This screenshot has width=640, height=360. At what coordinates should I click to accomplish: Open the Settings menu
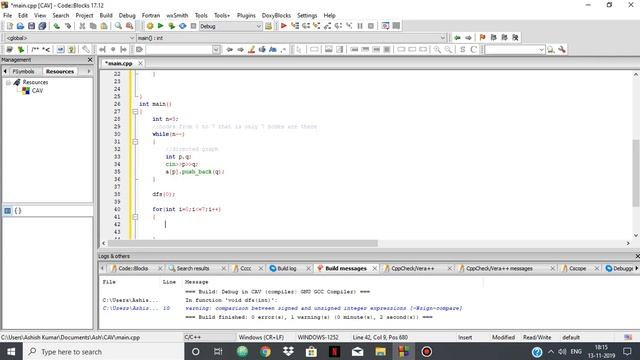[307, 15]
